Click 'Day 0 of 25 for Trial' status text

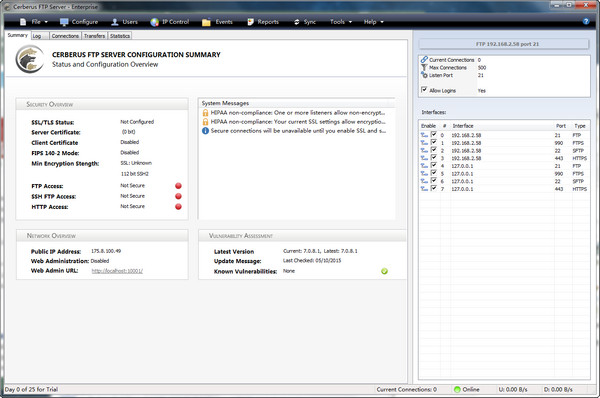31,390
